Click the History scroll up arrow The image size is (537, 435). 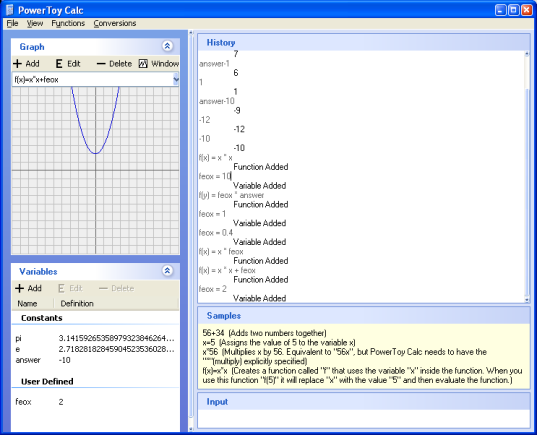pos(527,54)
